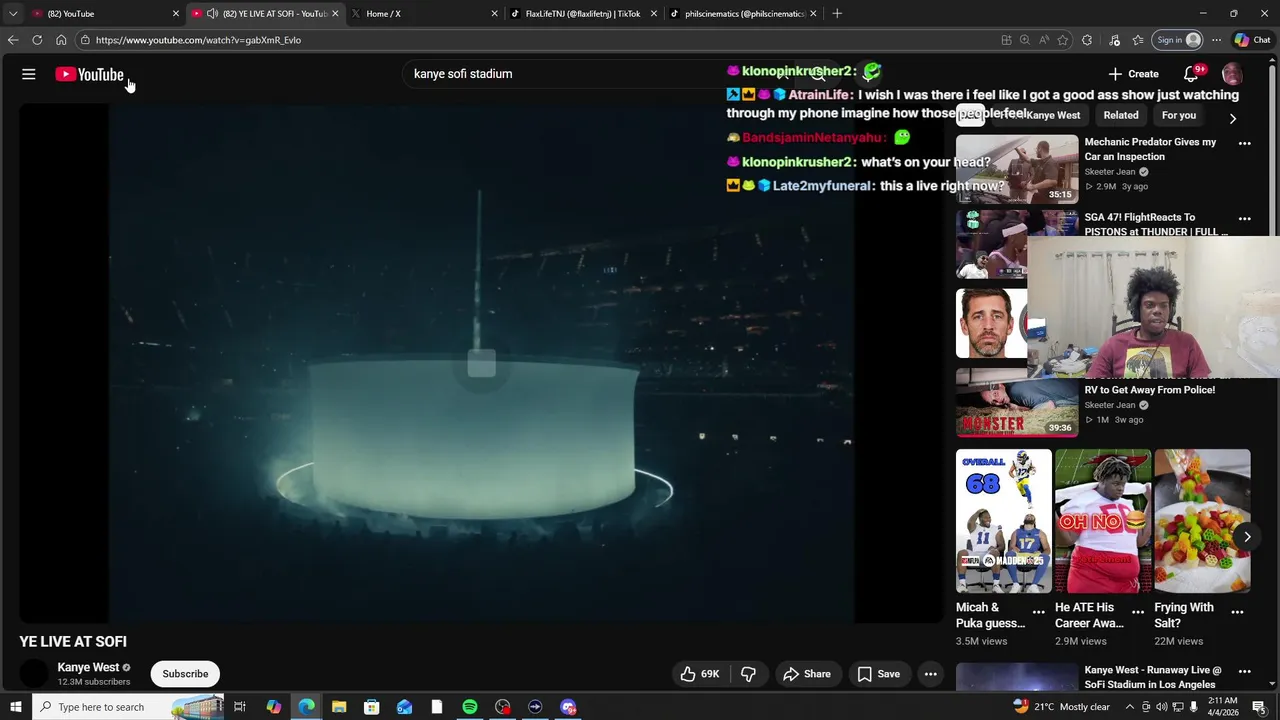Image resolution: width=1280 pixels, height=720 pixels.
Task: Open Microsoft Store from the taskbar
Action: click(x=371, y=707)
